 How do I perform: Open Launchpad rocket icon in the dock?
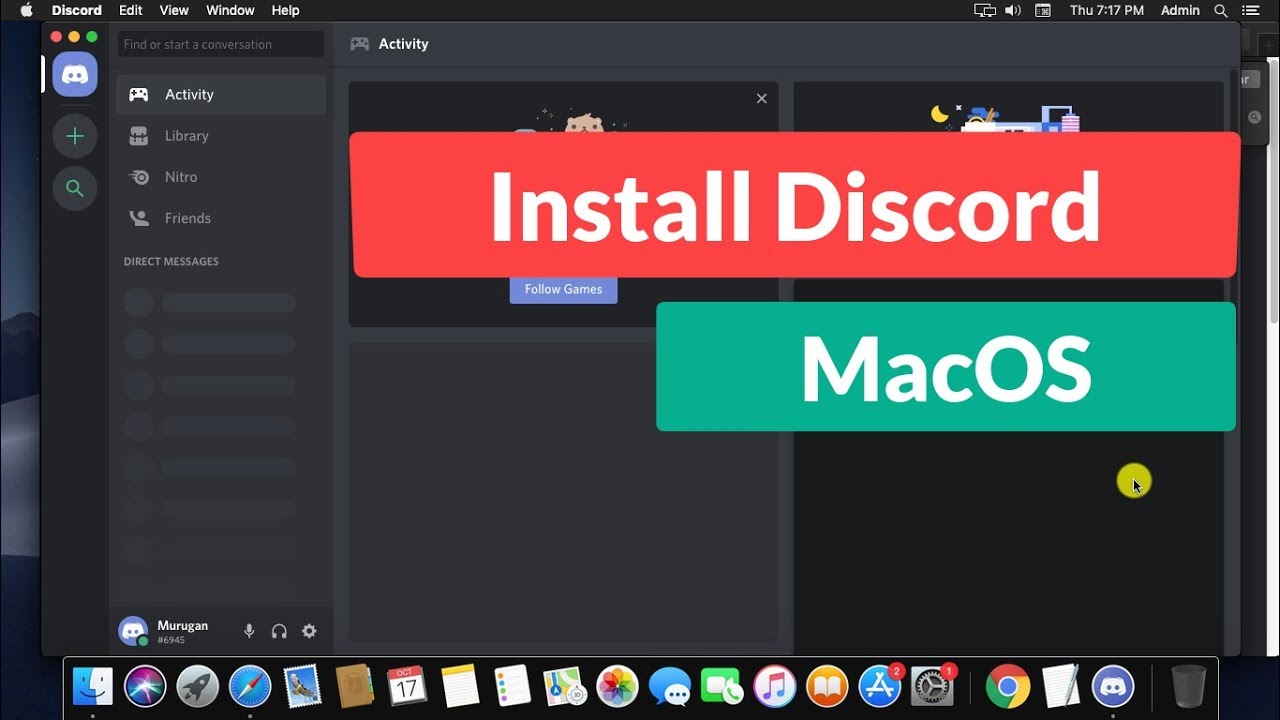tap(197, 687)
